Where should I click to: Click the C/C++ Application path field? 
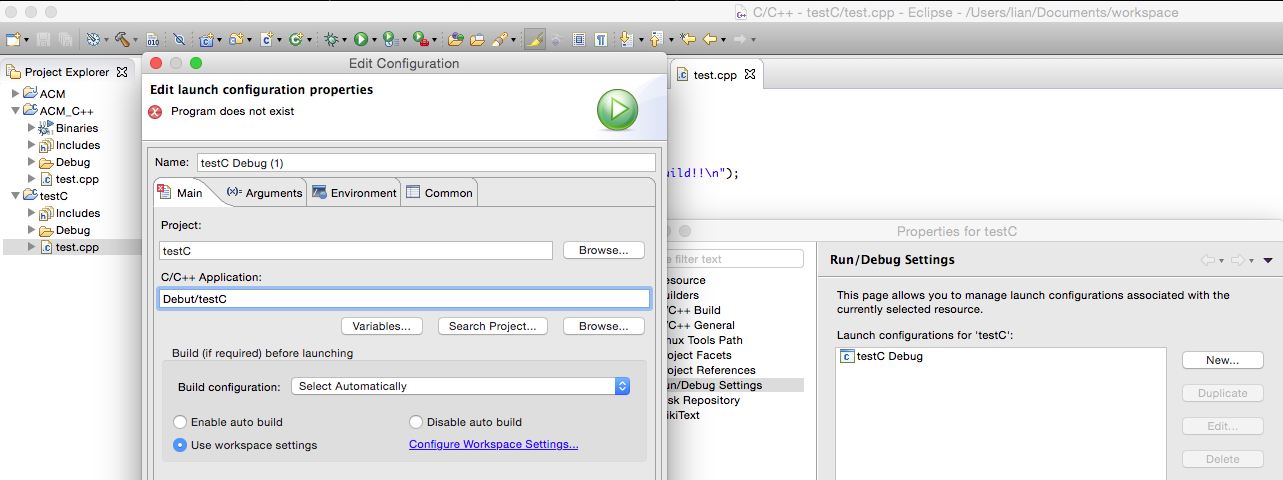(405, 298)
